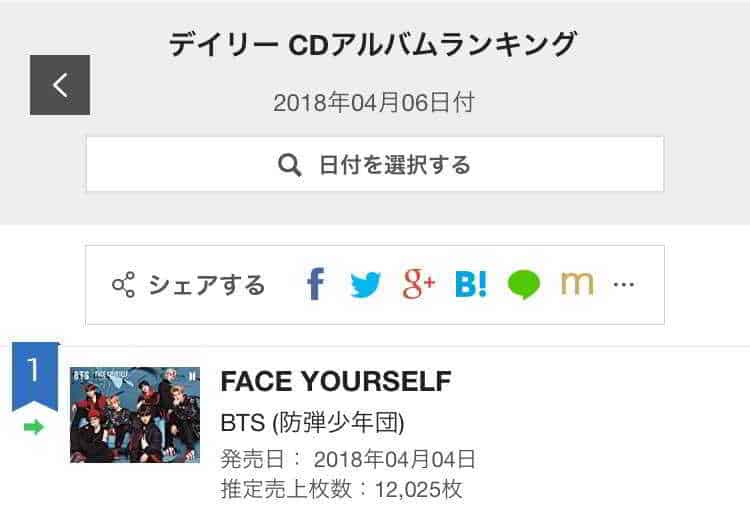Share via Hatena Bookmark icon
Viewport: 750px width, 513px height.
click(471, 285)
